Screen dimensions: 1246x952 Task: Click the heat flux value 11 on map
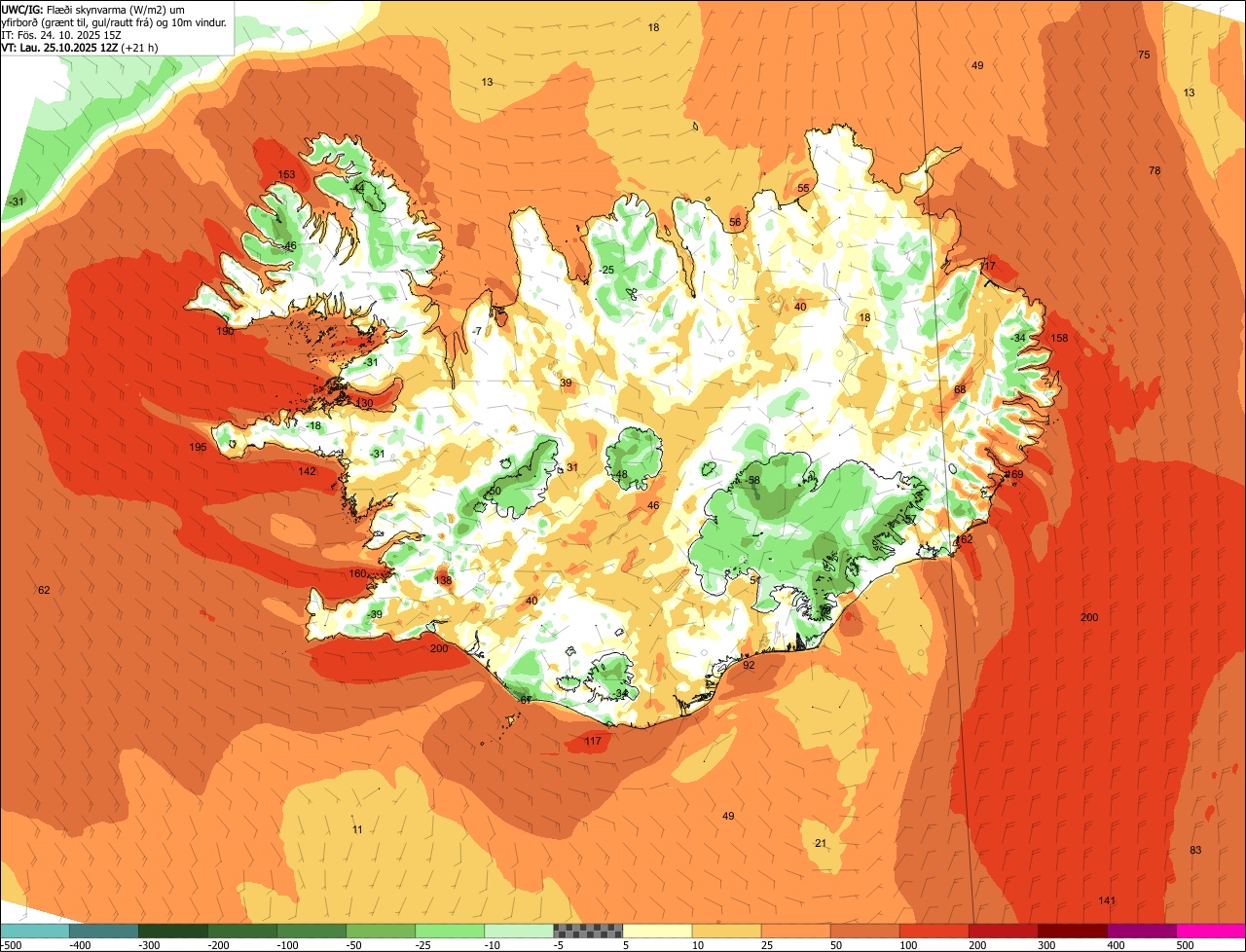tap(357, 830)
